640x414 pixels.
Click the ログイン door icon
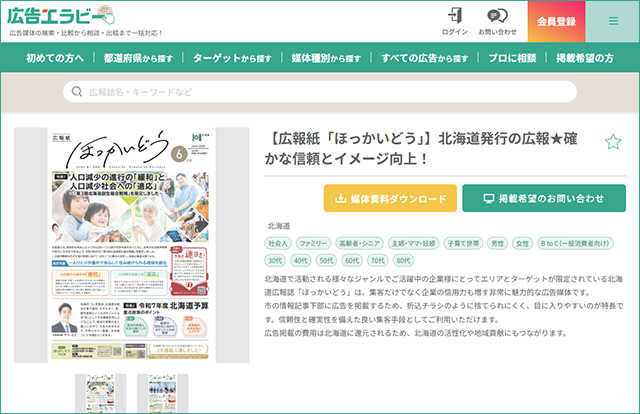point(455,15)
